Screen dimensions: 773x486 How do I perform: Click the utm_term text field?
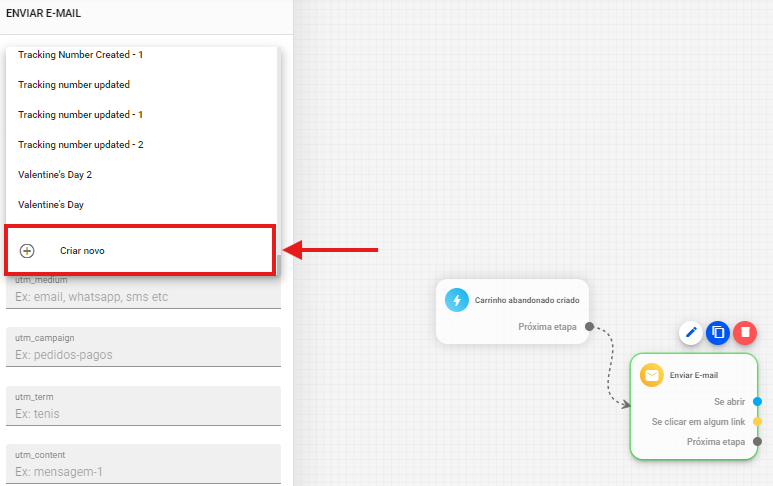click(143, 413)
